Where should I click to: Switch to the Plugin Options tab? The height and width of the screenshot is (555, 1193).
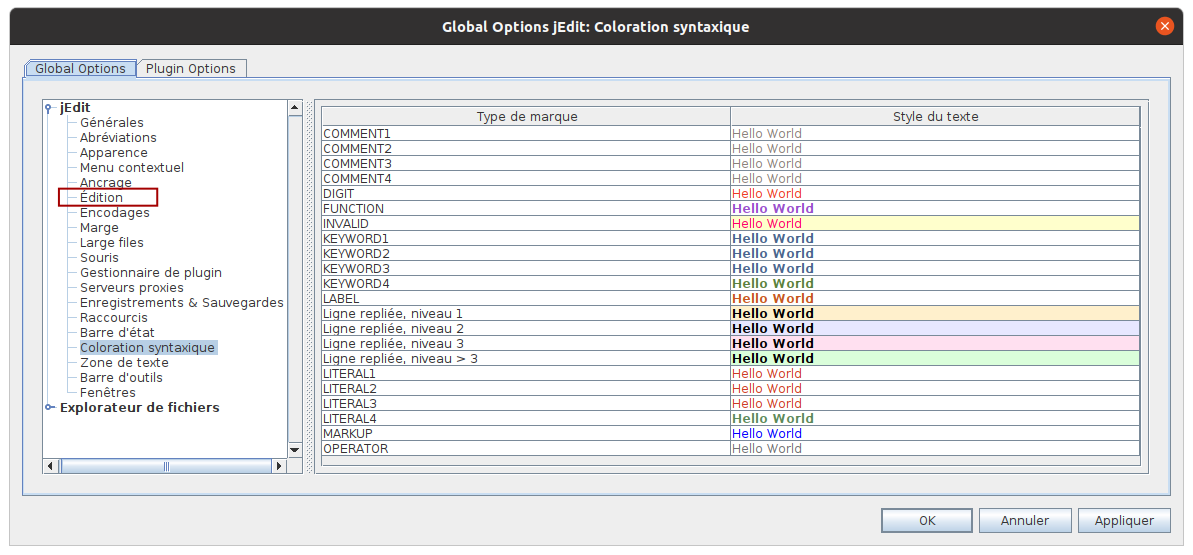191,69
